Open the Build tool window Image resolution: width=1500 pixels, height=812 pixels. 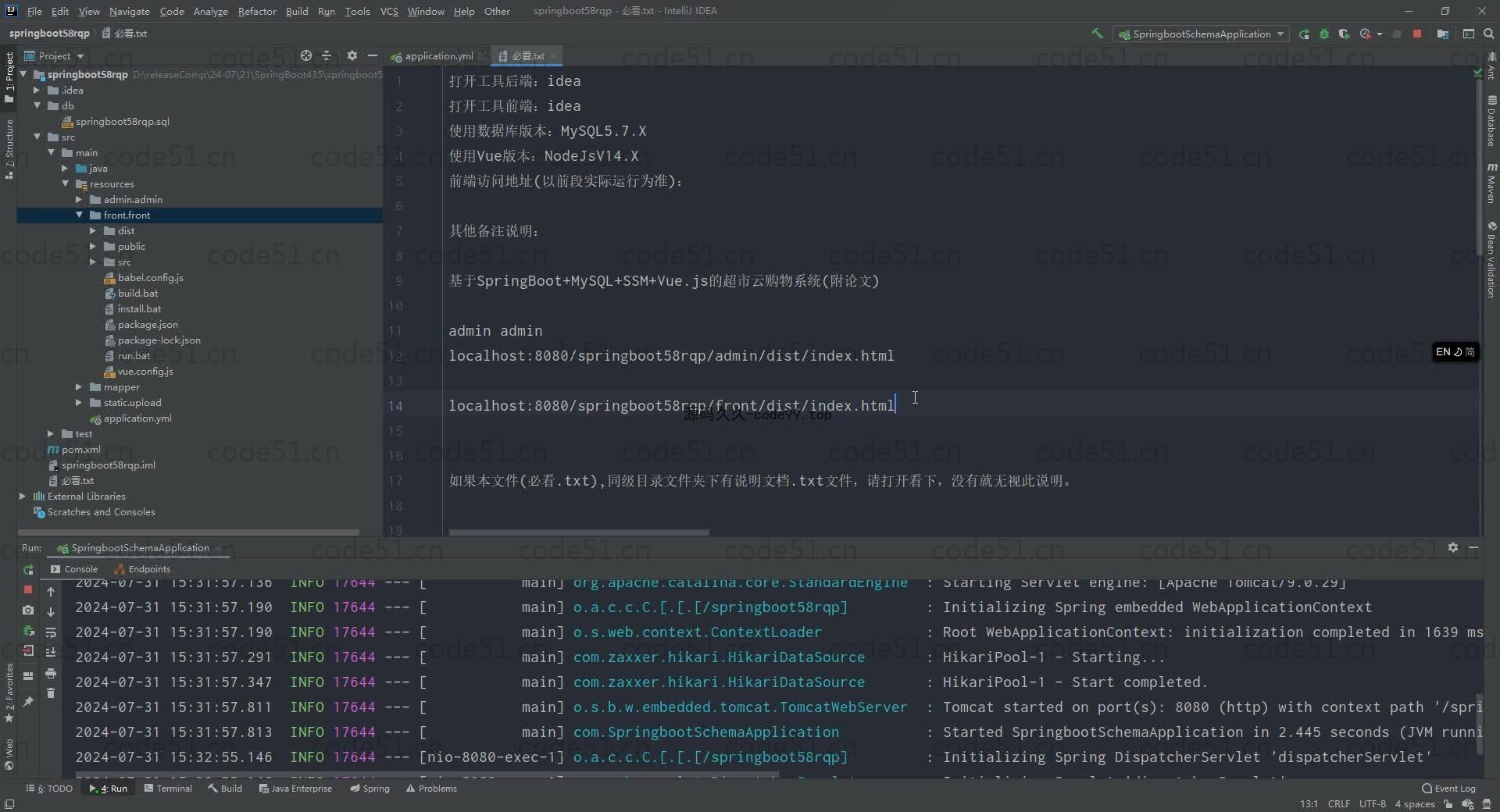point(225,789)
